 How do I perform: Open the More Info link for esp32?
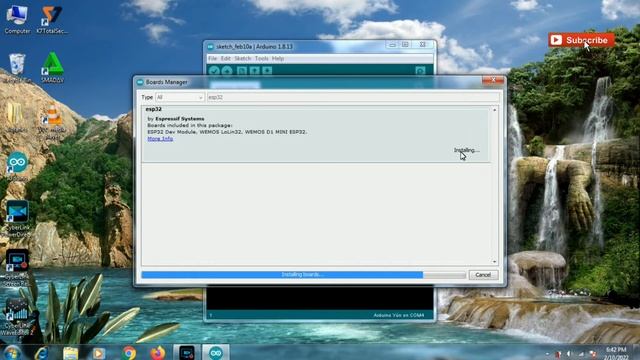pos(160,139)
